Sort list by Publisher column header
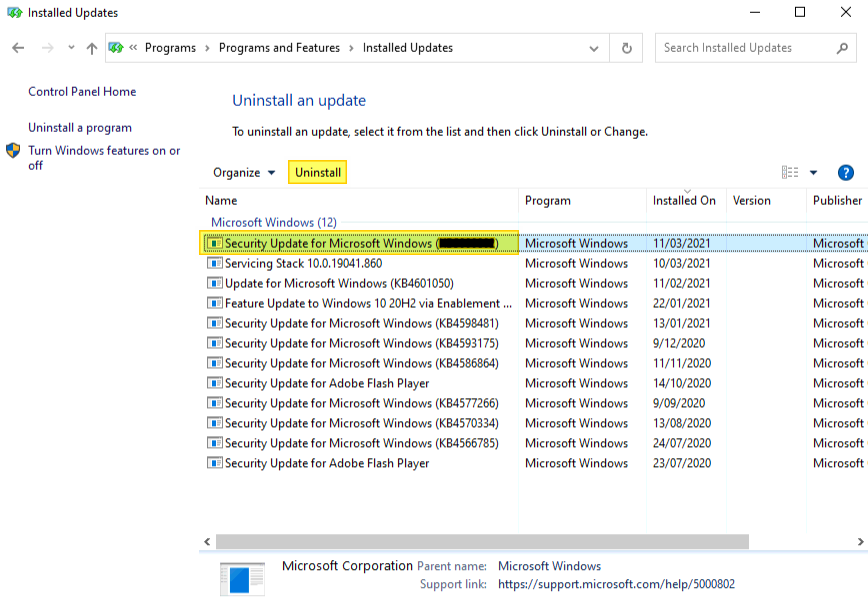The width and height of the screenshot is (868, 608). (x=838, y=200)
